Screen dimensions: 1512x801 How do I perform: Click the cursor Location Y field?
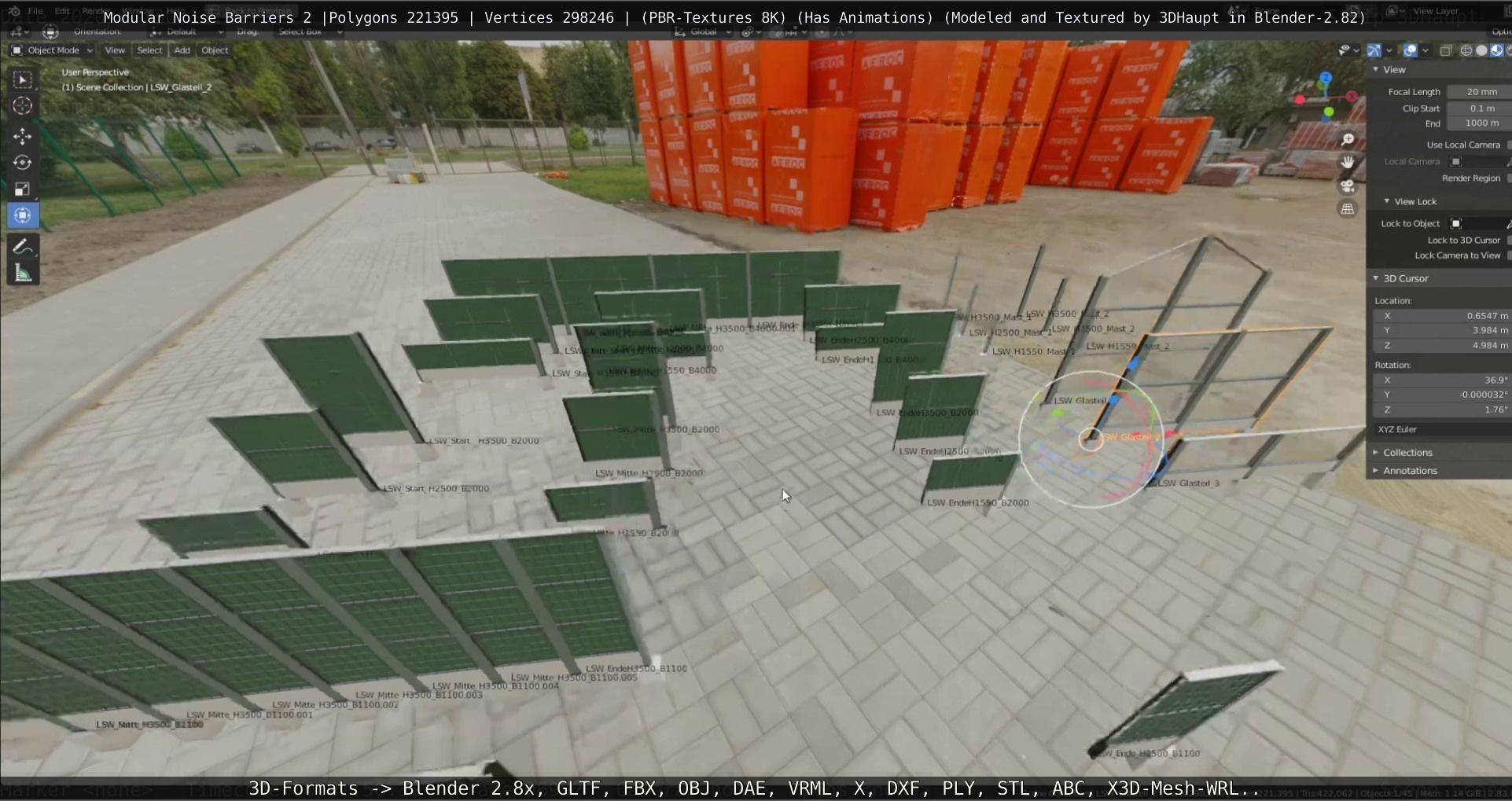[x=1441, y=331]
